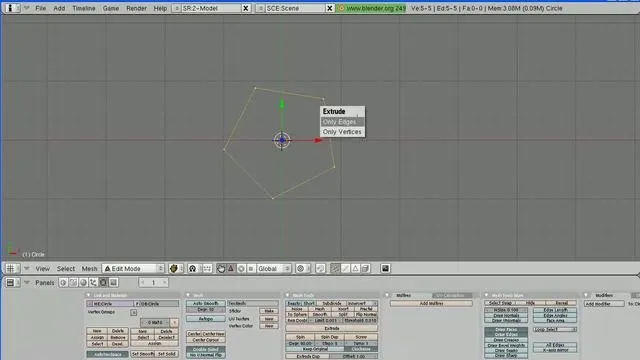The height and width of the screenshot is (360, 640).
Task: Switch to Logic context icon
Action: [63, 282]
